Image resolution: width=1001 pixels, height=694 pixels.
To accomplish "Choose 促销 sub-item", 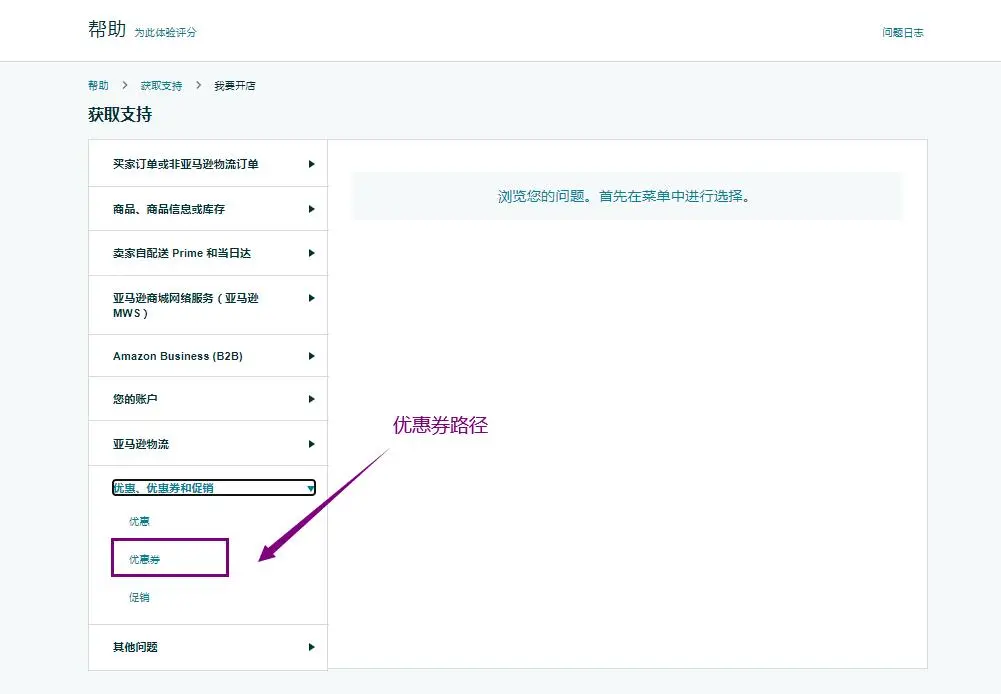I will tap(139, 598).
